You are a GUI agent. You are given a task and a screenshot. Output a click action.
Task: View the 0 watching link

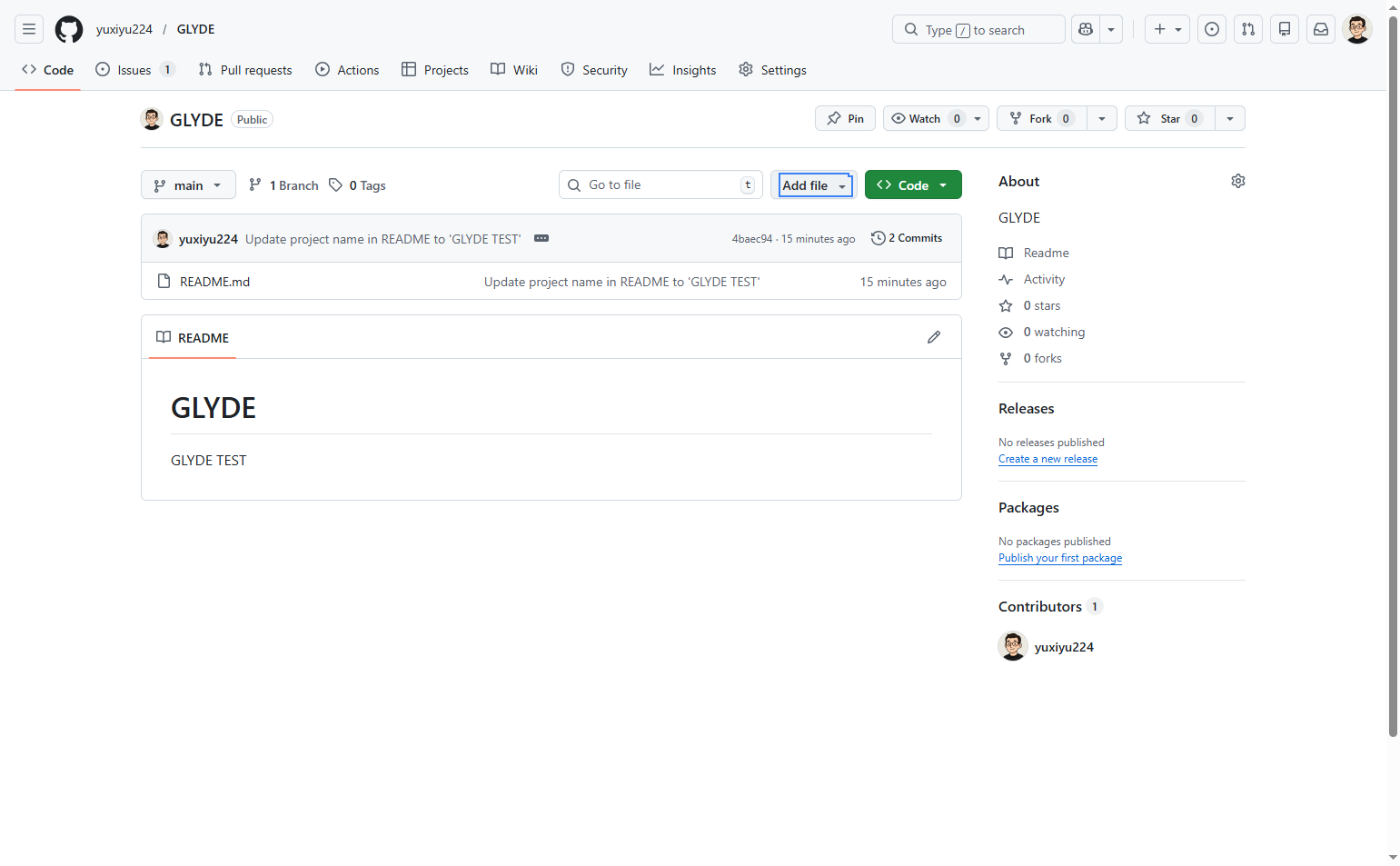tap(1042, 332)
